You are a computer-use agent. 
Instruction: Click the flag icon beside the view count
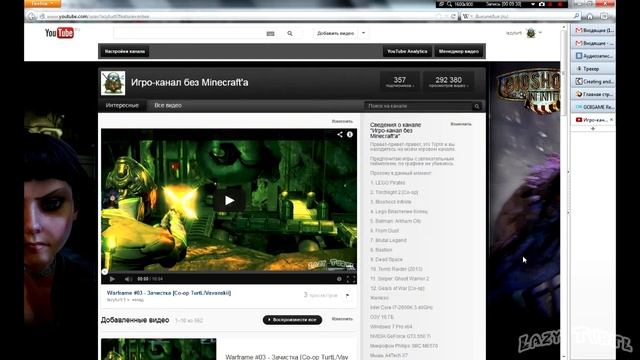[347, 295]
